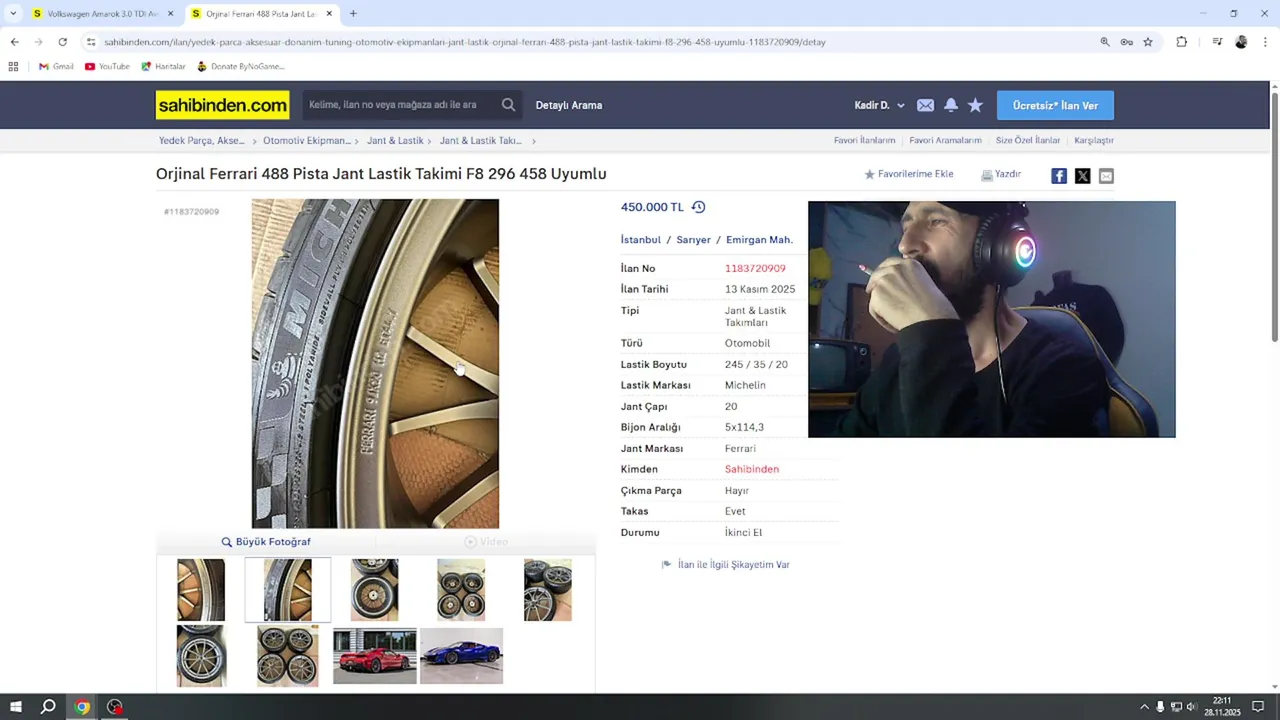Viewport: 1280px width, 720px height.
Task: Click the Favori İlanlarım menu item
Action: click(864, 141)
